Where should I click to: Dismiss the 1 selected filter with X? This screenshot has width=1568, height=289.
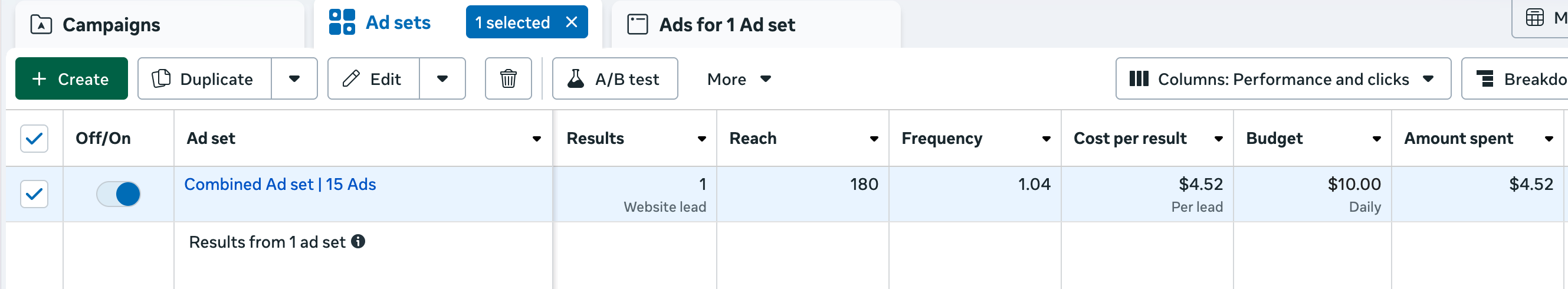pyautogui.click(x=571, y=22)
